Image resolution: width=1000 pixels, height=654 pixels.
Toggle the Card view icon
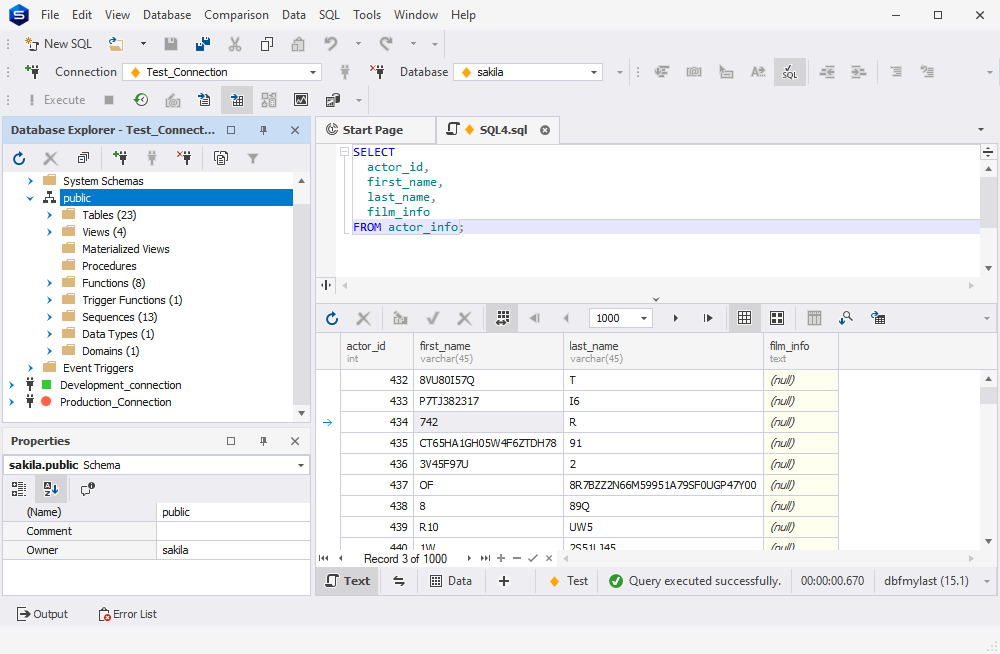point(777,318)
